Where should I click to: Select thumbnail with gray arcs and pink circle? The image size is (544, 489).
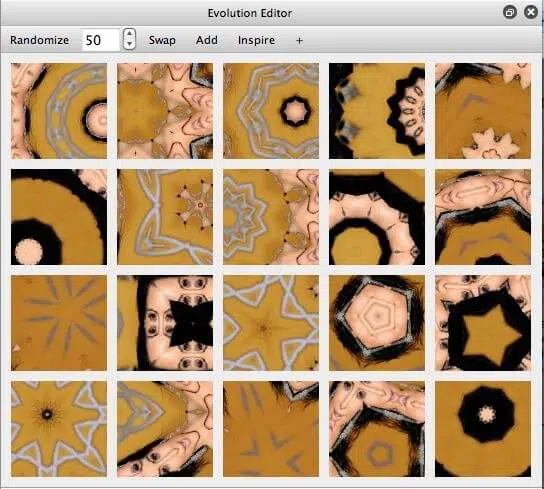point(59,111)
